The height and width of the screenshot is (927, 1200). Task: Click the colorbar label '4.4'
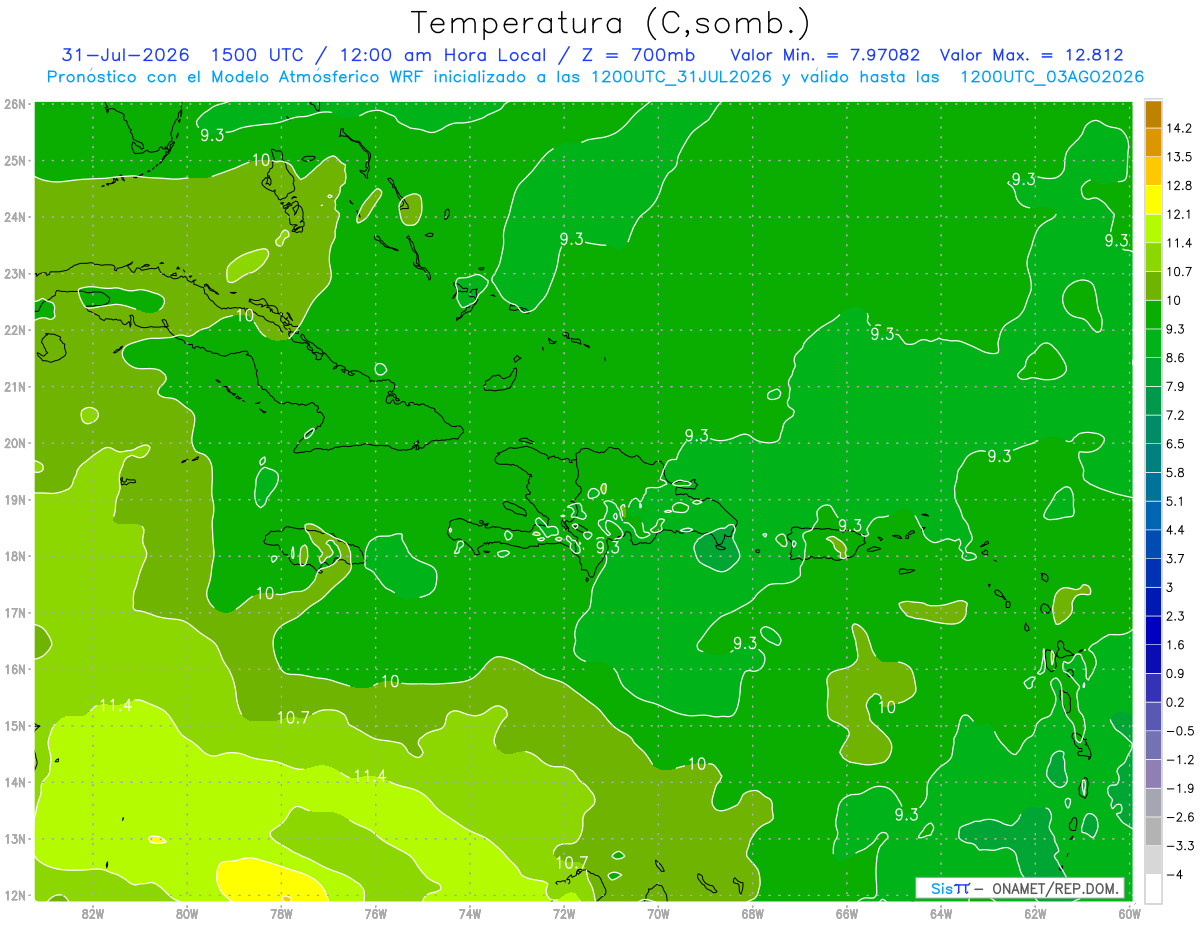click(x=1176, y=529)
